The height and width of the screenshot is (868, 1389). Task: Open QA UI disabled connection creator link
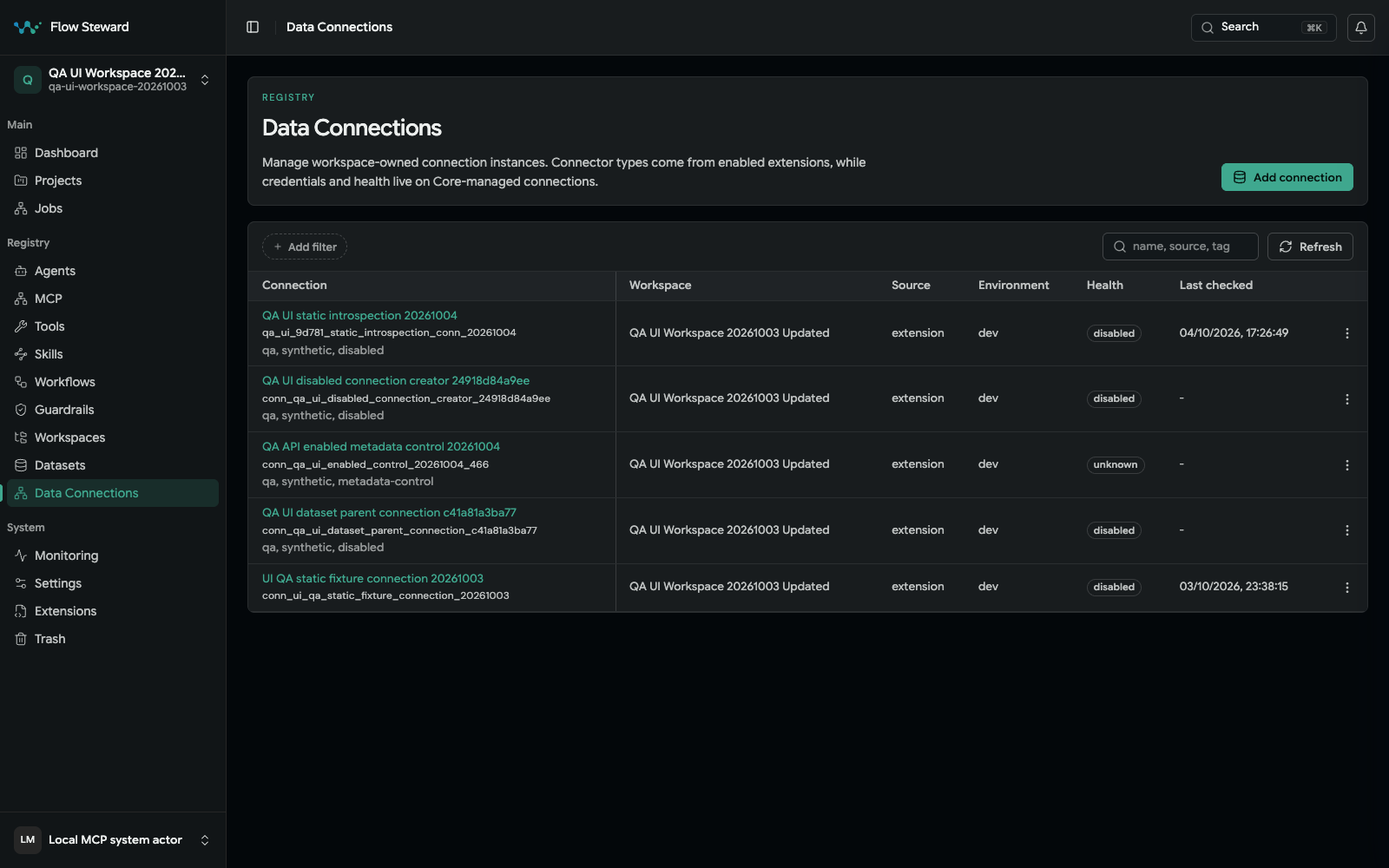coord(396,380)
